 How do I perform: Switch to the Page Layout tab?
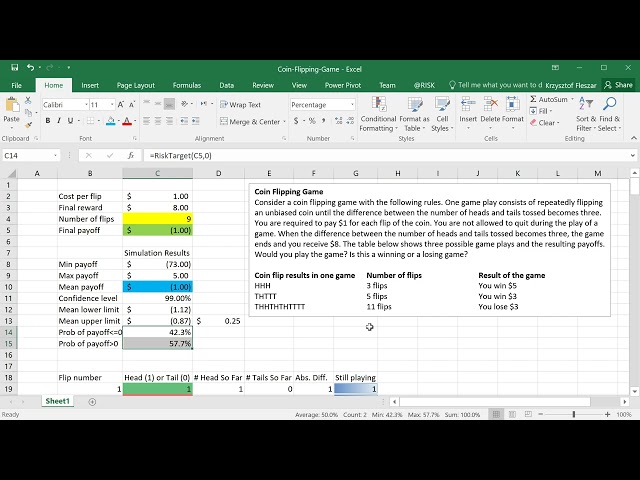pos(136,85)
